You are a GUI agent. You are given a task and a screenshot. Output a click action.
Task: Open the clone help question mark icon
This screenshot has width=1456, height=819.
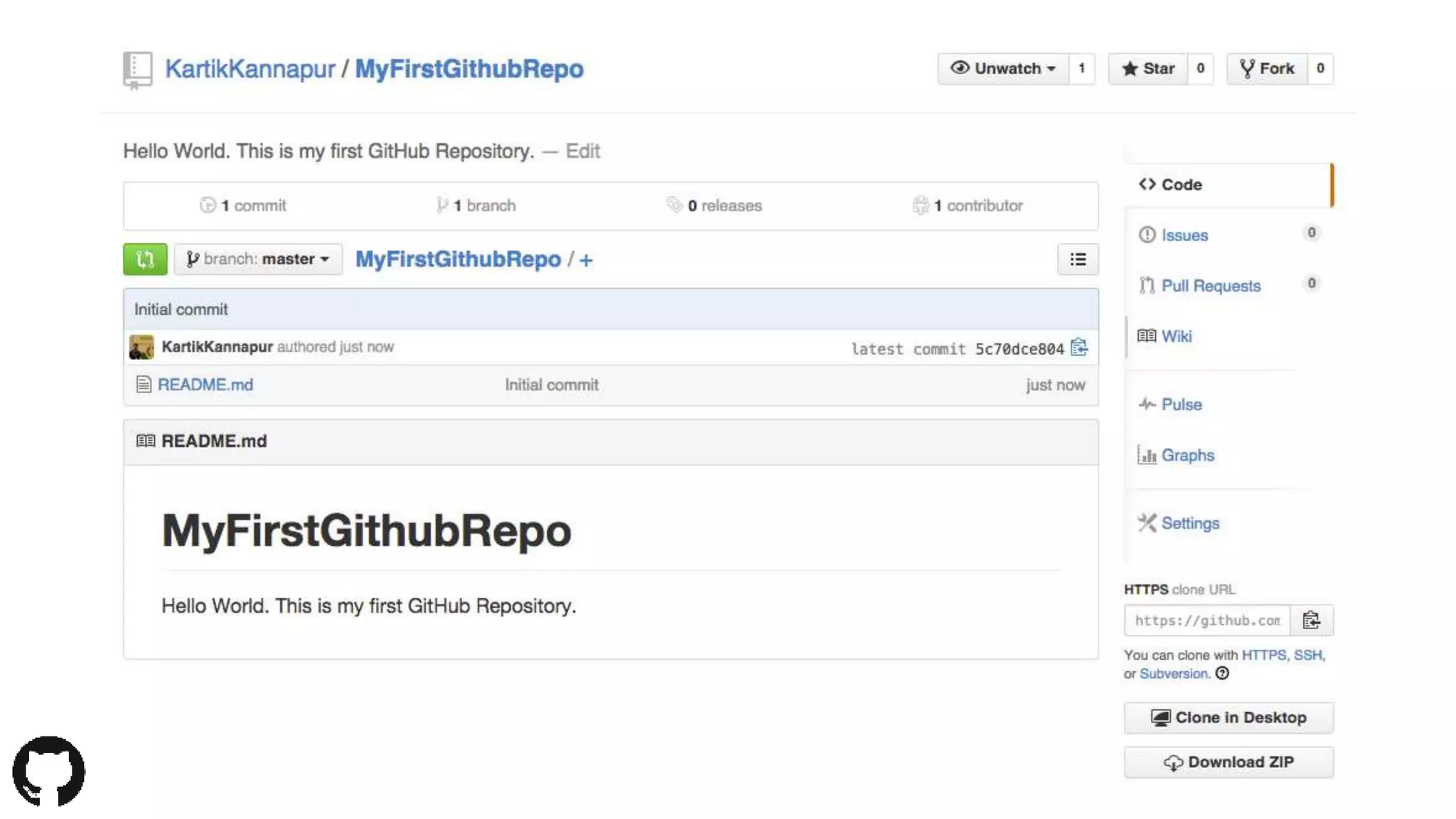coord(1222,673)
